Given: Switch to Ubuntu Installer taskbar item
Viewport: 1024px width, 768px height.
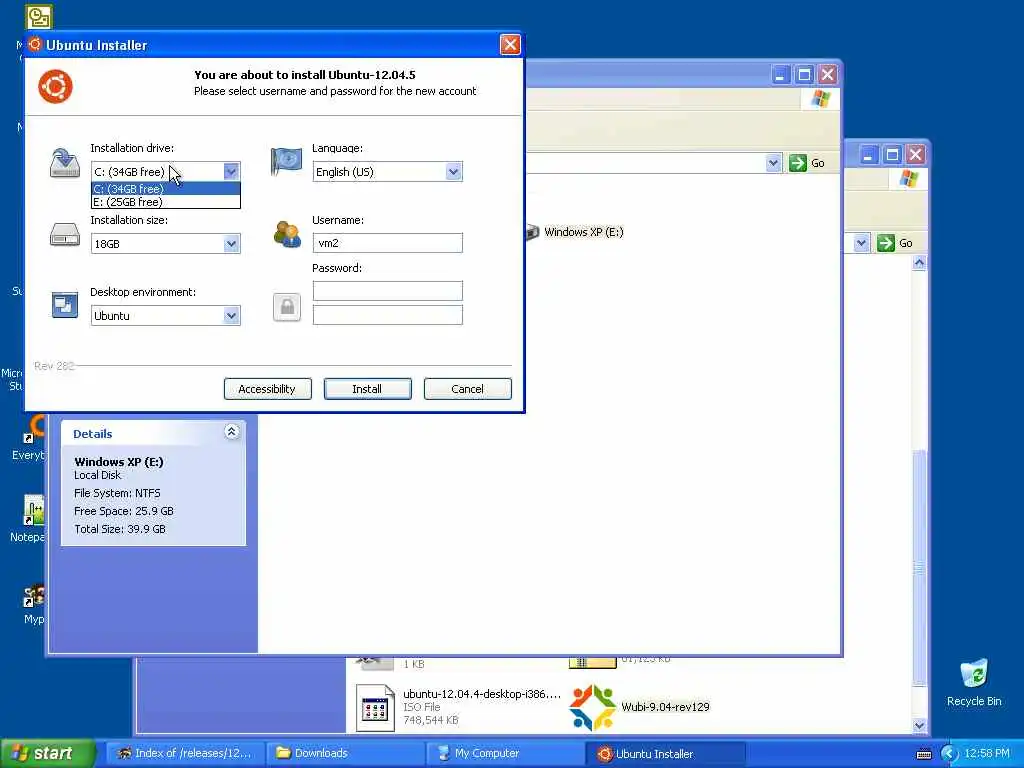Looking at the screenshot, I should [665, 753].
